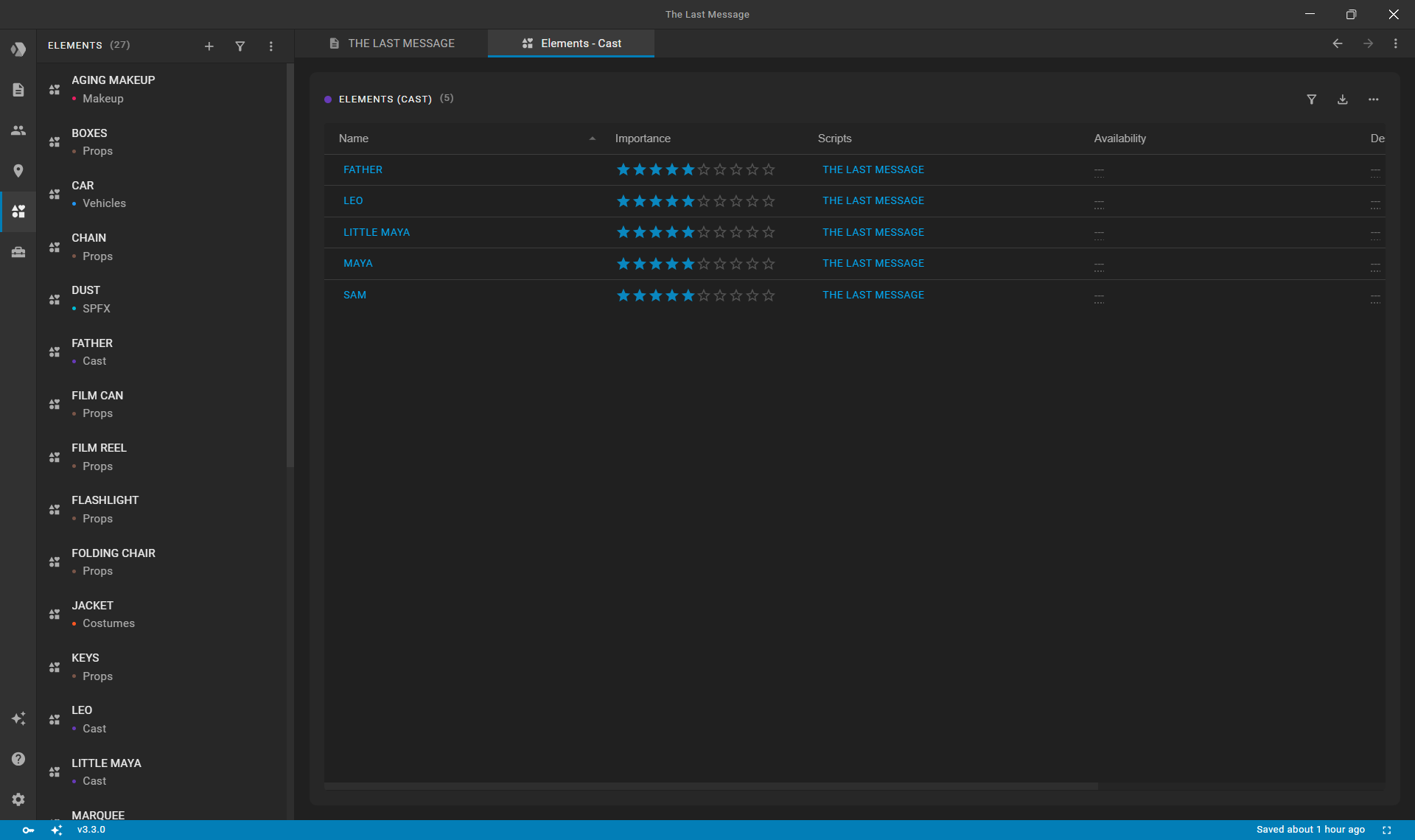1415x840 pixels.
Task: Select LITTLE MAYA element in sidebar
Action: click(x=161, y=772)
